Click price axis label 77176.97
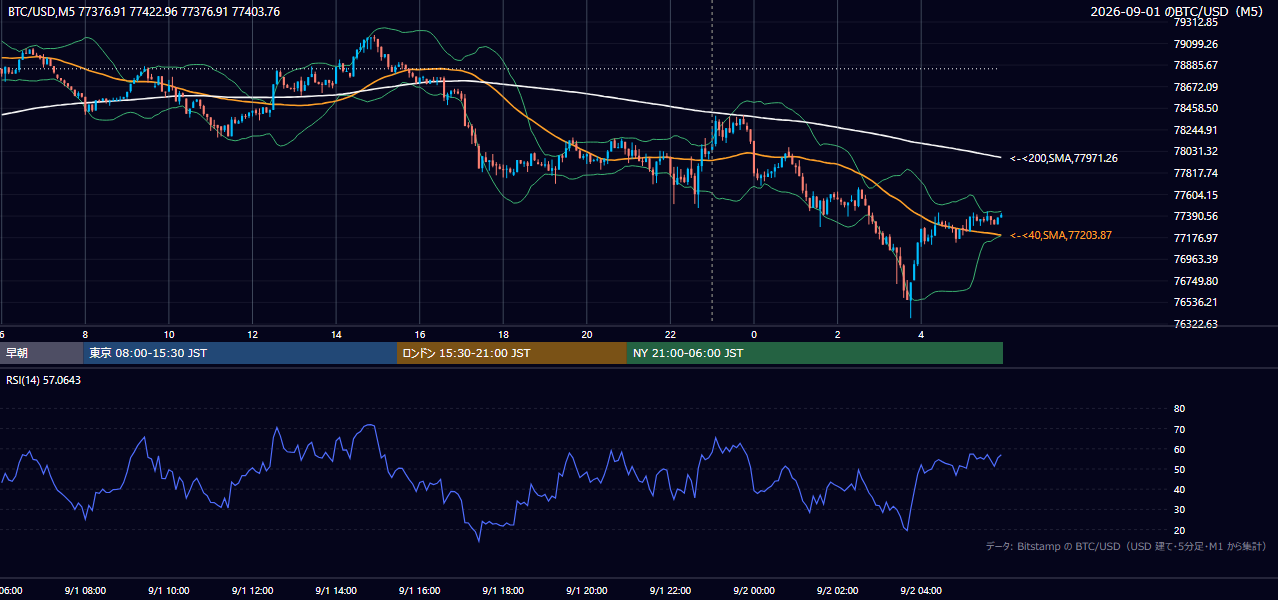 point(1196,238)
